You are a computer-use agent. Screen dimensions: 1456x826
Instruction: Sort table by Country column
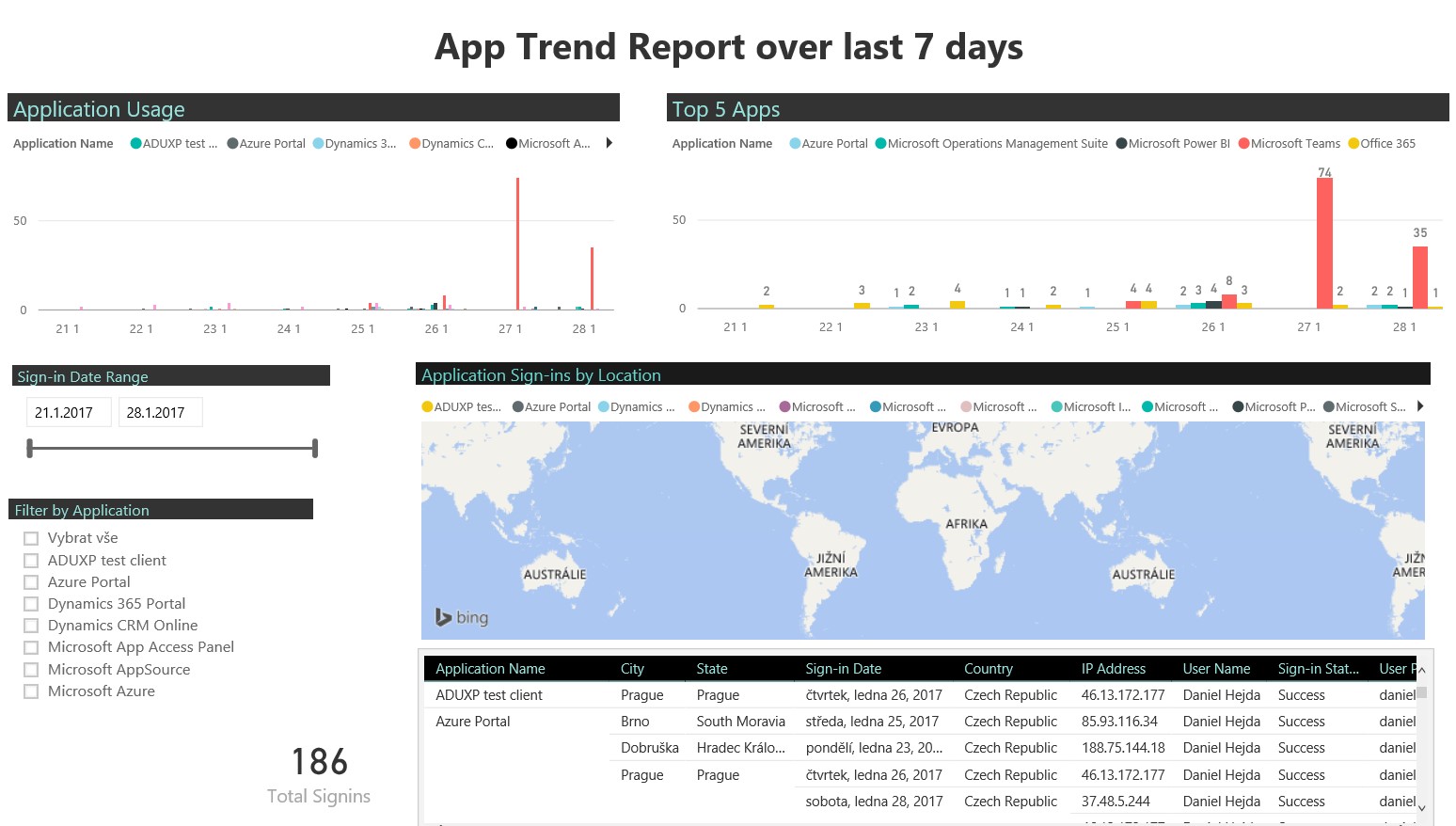tap(989, 669)
